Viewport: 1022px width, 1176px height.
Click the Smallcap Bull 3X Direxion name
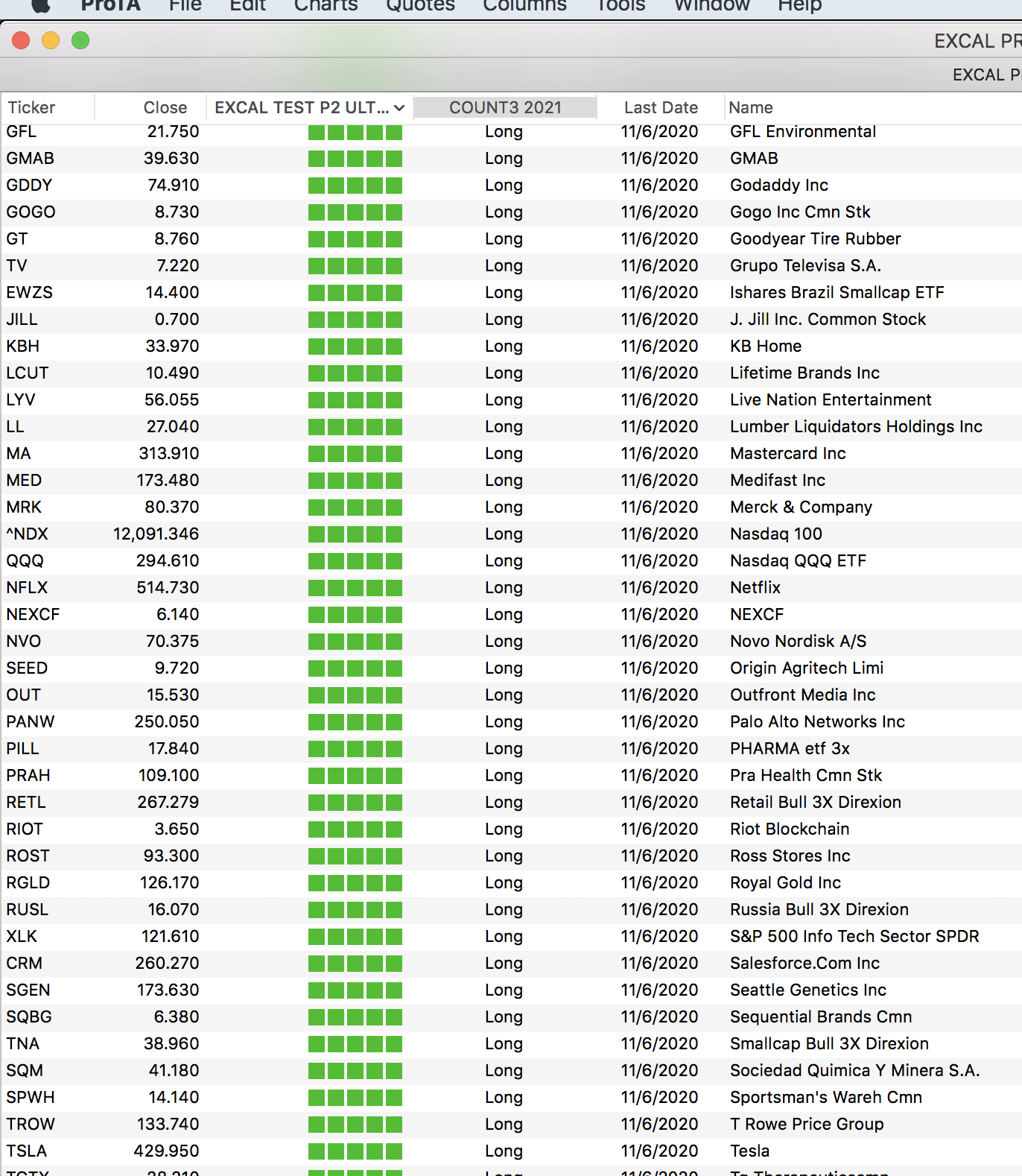click(829, 1044)
